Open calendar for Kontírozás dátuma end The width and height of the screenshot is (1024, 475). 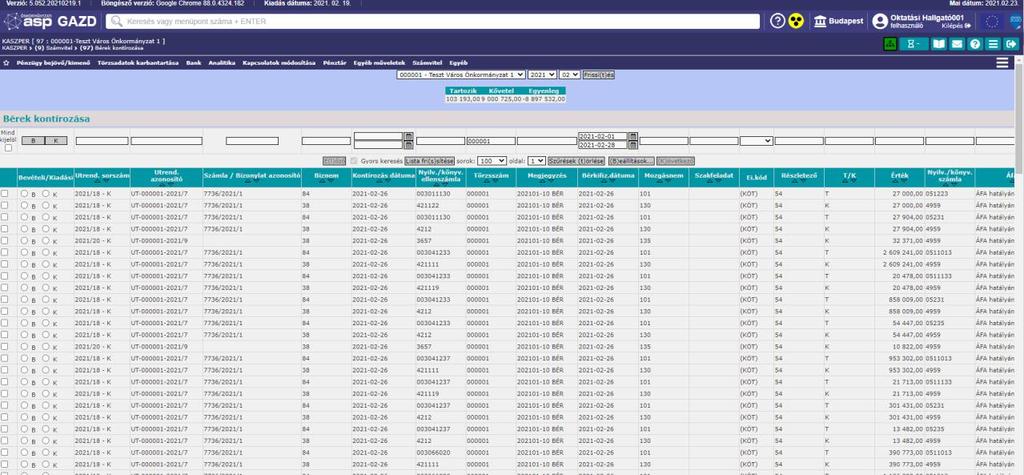click(x=409, y=145)
